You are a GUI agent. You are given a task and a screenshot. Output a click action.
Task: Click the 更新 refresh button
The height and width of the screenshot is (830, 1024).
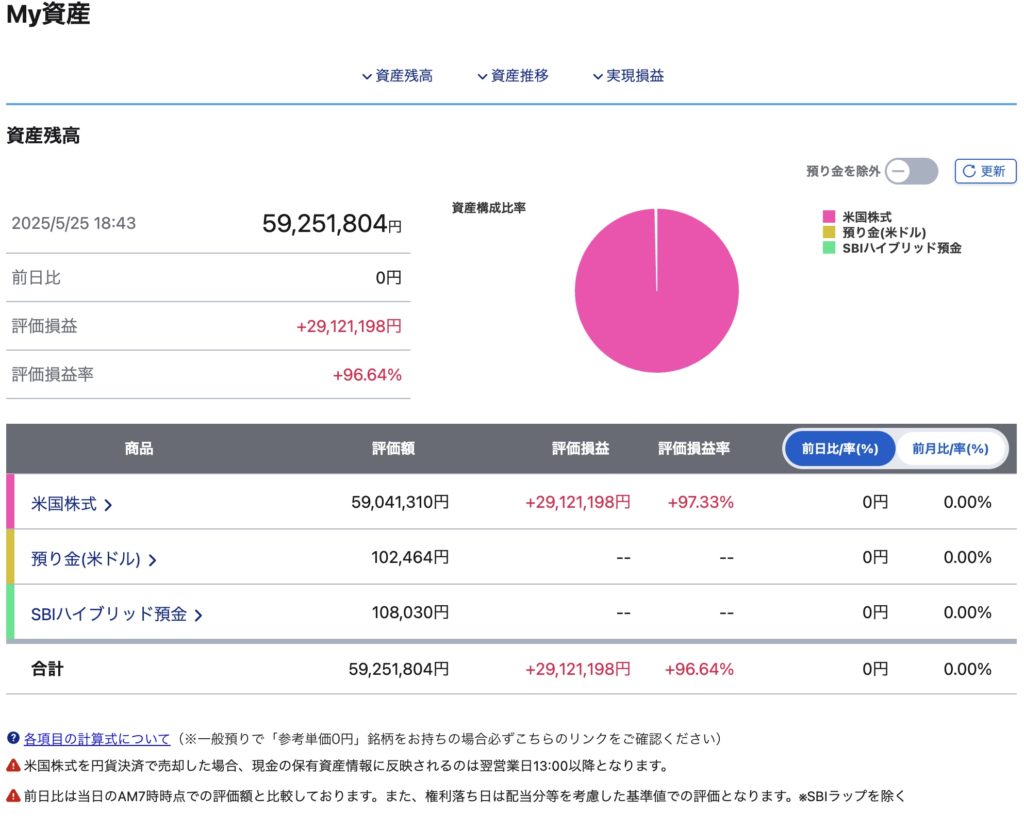tap(985, 171)
